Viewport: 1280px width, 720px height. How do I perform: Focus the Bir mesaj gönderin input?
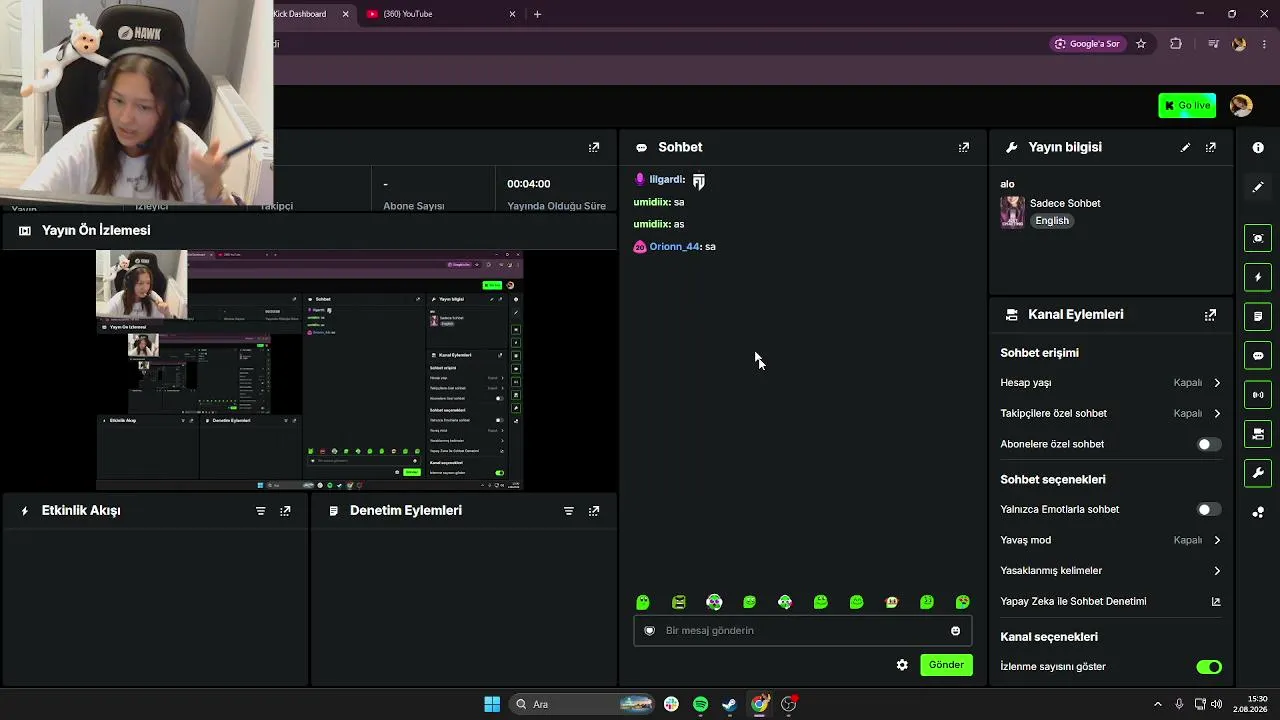803,631
